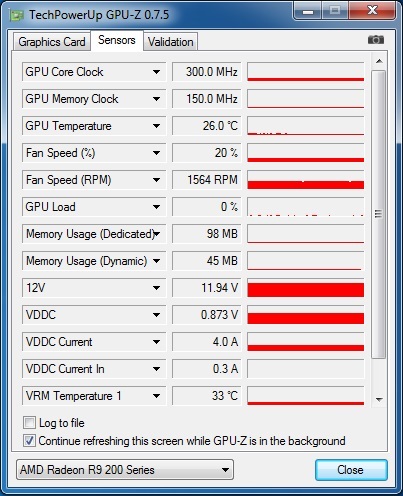The width and height of the screenshot is (403, 496).
Task: Click the camera screenshot icon
Action: coord(376,40)
